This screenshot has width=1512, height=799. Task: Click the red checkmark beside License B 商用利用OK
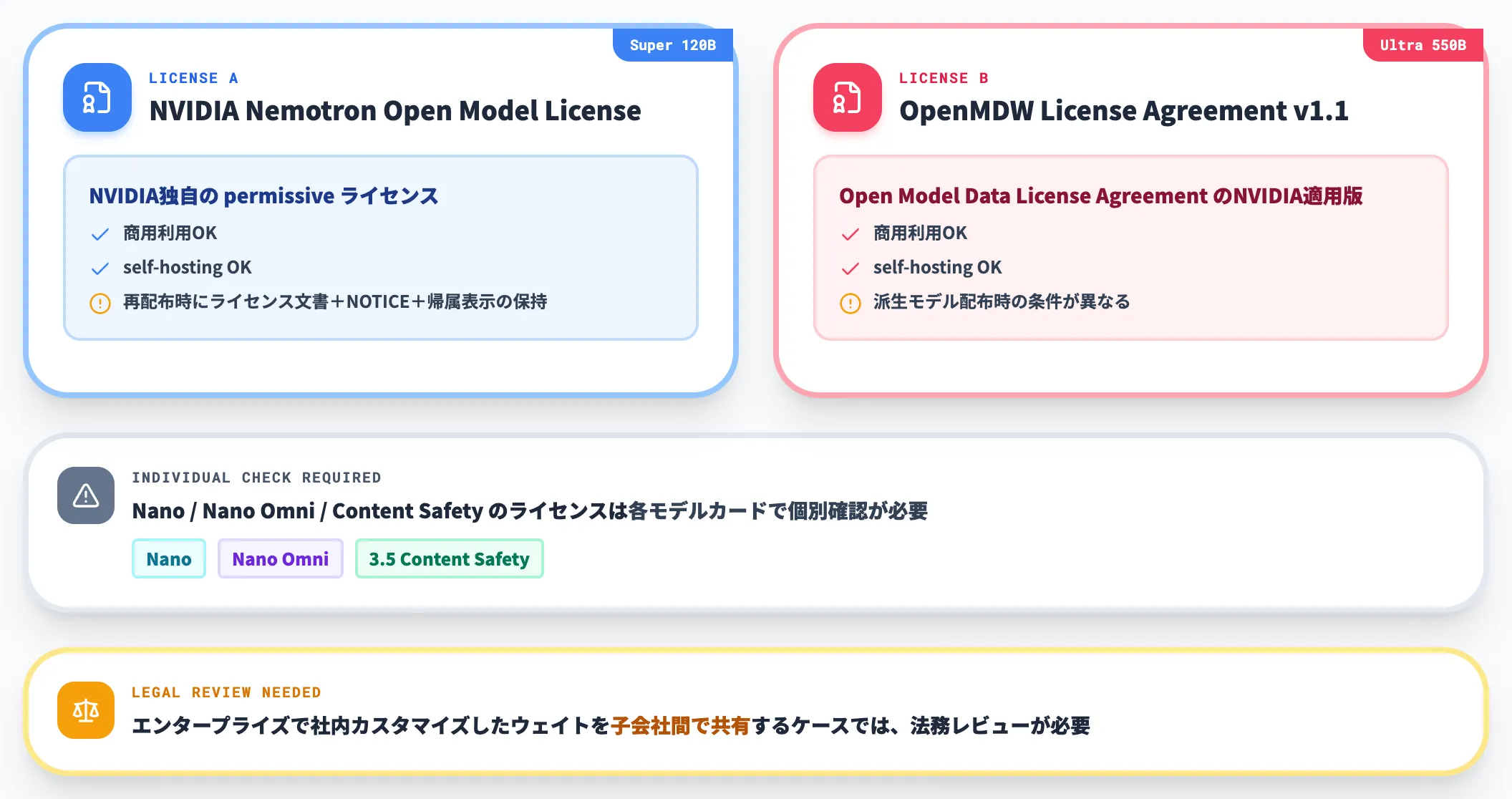tap(850, 234)
